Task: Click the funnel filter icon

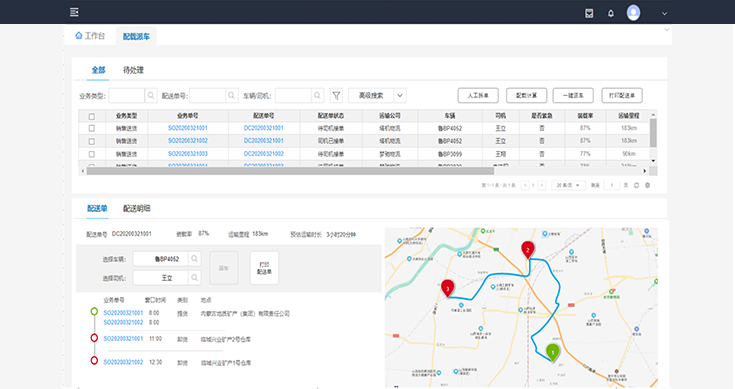Action: pos(336,96)
